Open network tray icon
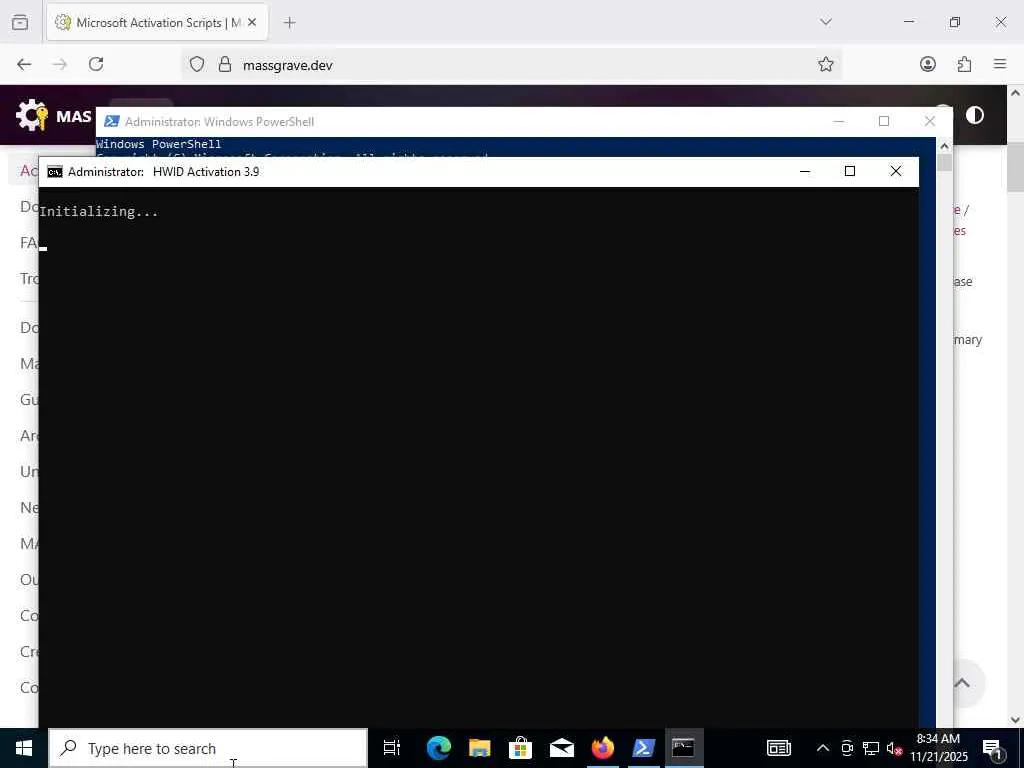The width and height of the screenshot is (1024, 768). [871, 748]
